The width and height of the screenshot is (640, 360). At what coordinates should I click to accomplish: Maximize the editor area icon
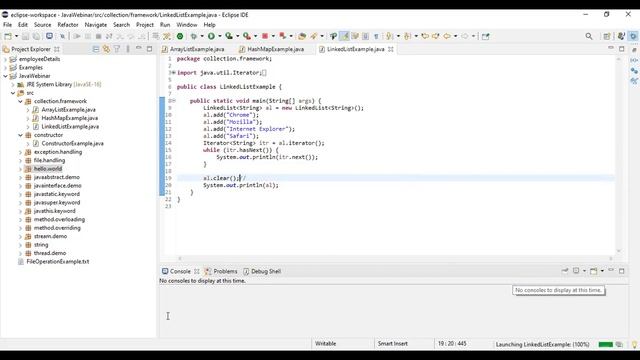click(622, 49)
